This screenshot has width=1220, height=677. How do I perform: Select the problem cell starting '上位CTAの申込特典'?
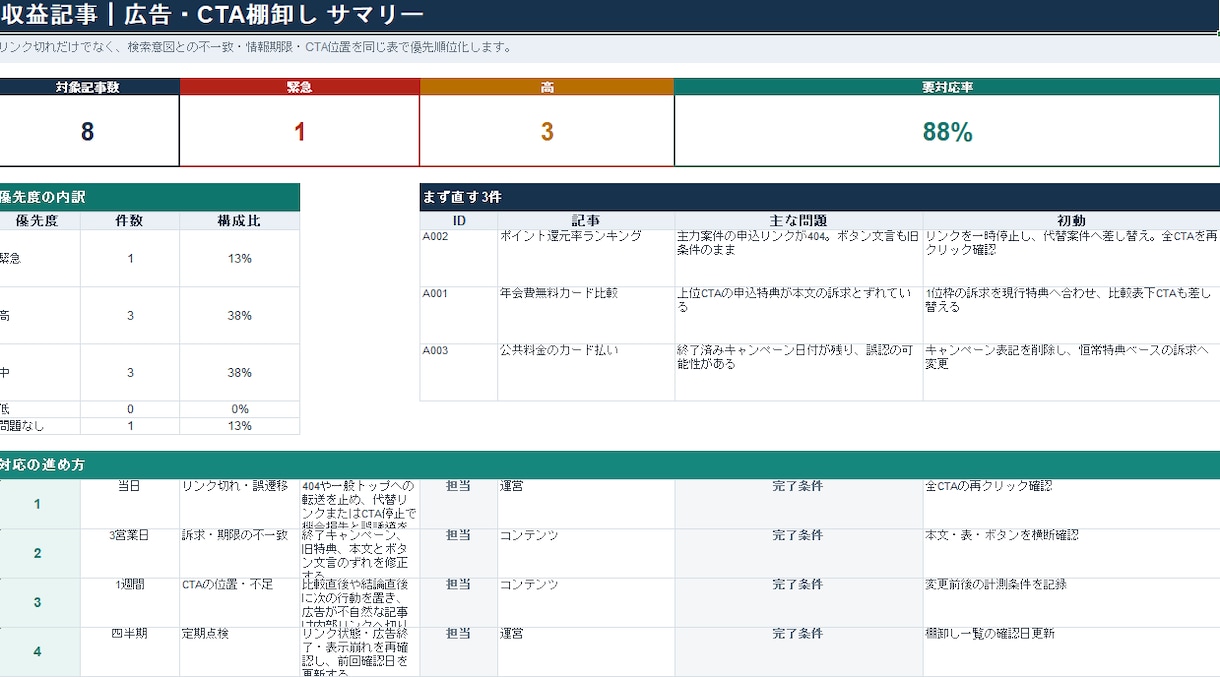click(799, 316)
